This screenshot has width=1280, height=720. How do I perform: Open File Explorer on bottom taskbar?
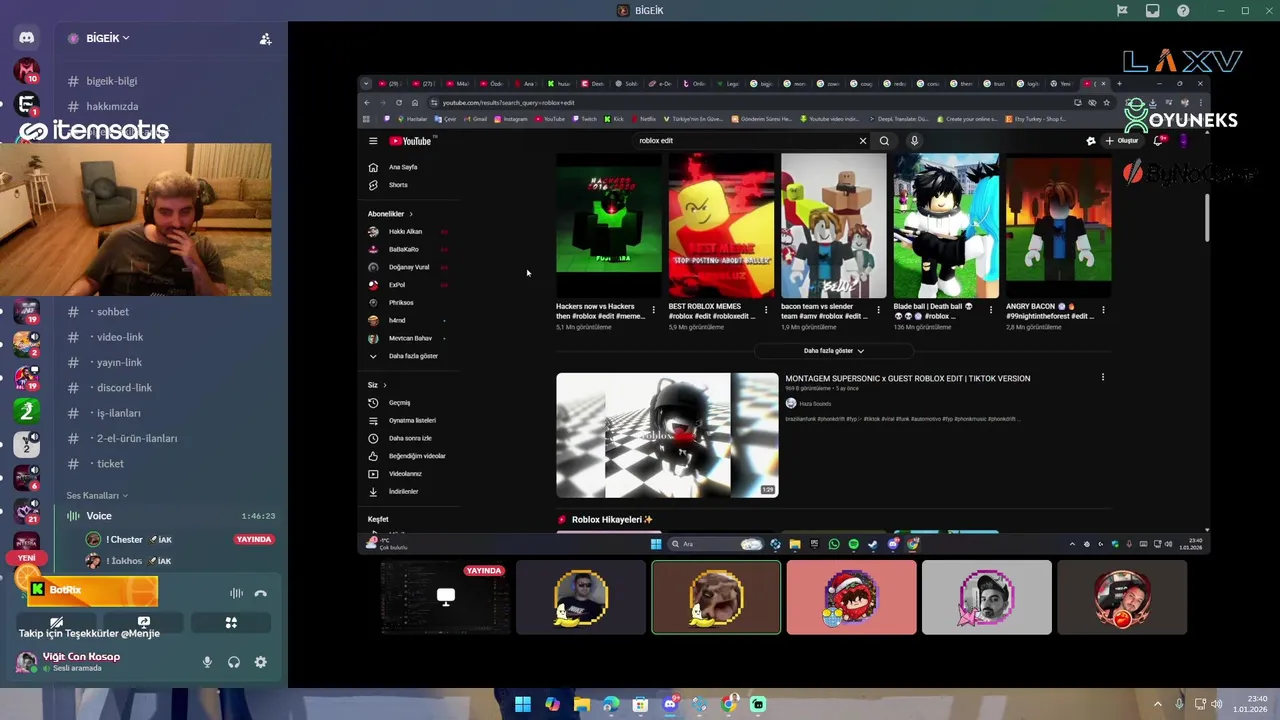pyautogui.click(x=581, y=705)
